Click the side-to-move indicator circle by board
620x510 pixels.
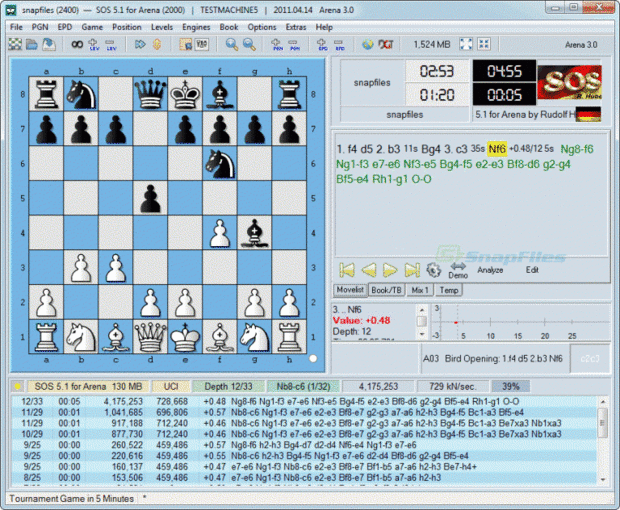click(x=314, y=357)
